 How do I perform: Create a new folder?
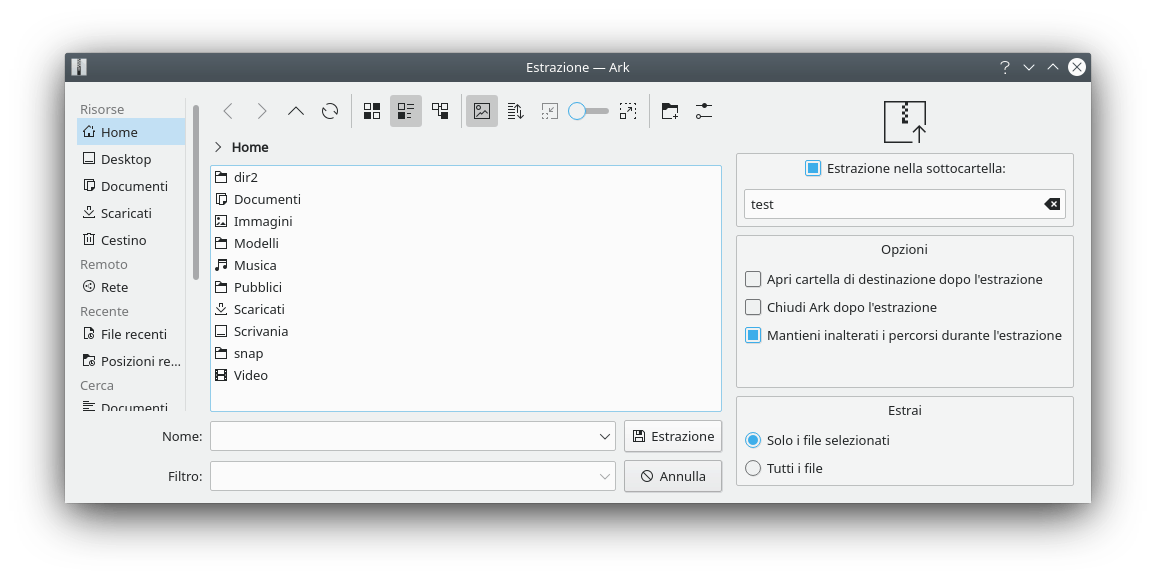[670, 111]
